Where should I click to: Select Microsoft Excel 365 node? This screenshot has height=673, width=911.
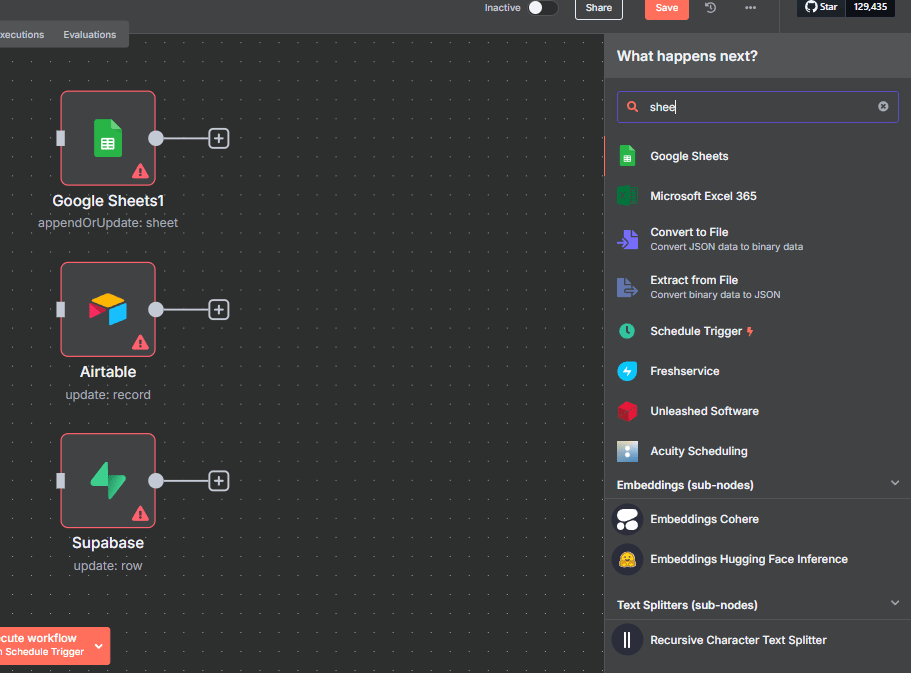coord(758,196)
